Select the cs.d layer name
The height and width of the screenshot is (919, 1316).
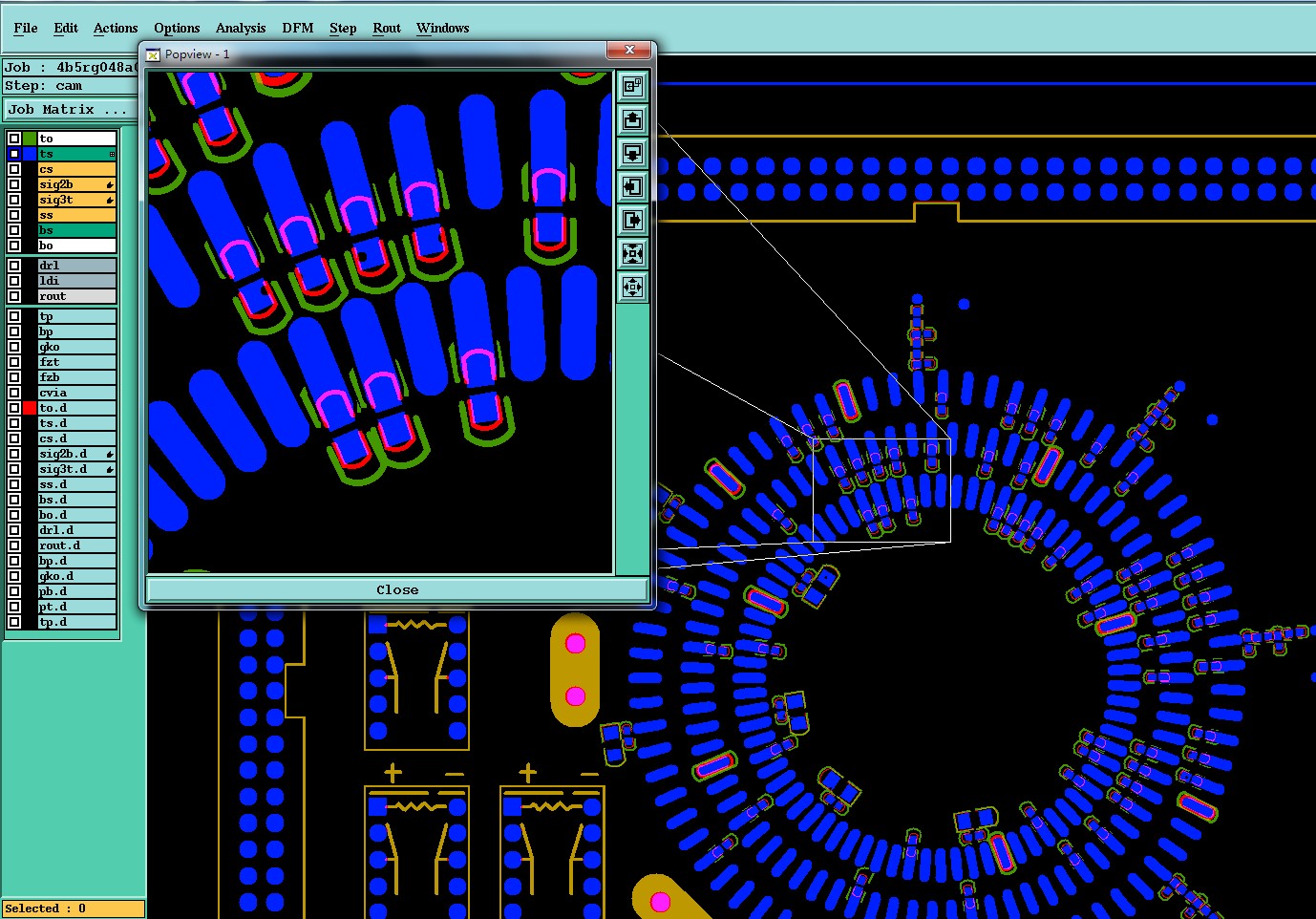[x=76, y=438]
